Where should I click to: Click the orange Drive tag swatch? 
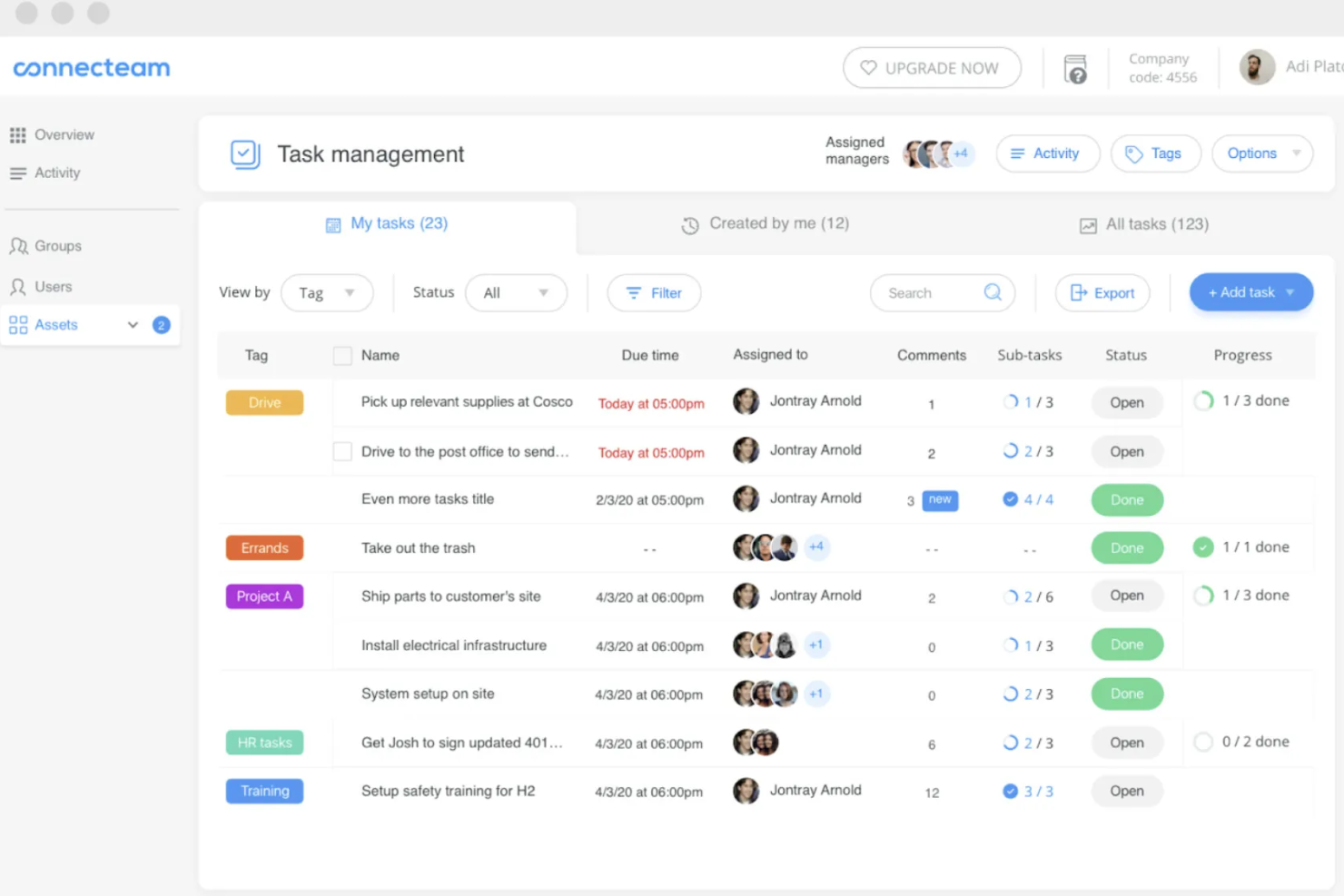[x=264, y=402]
